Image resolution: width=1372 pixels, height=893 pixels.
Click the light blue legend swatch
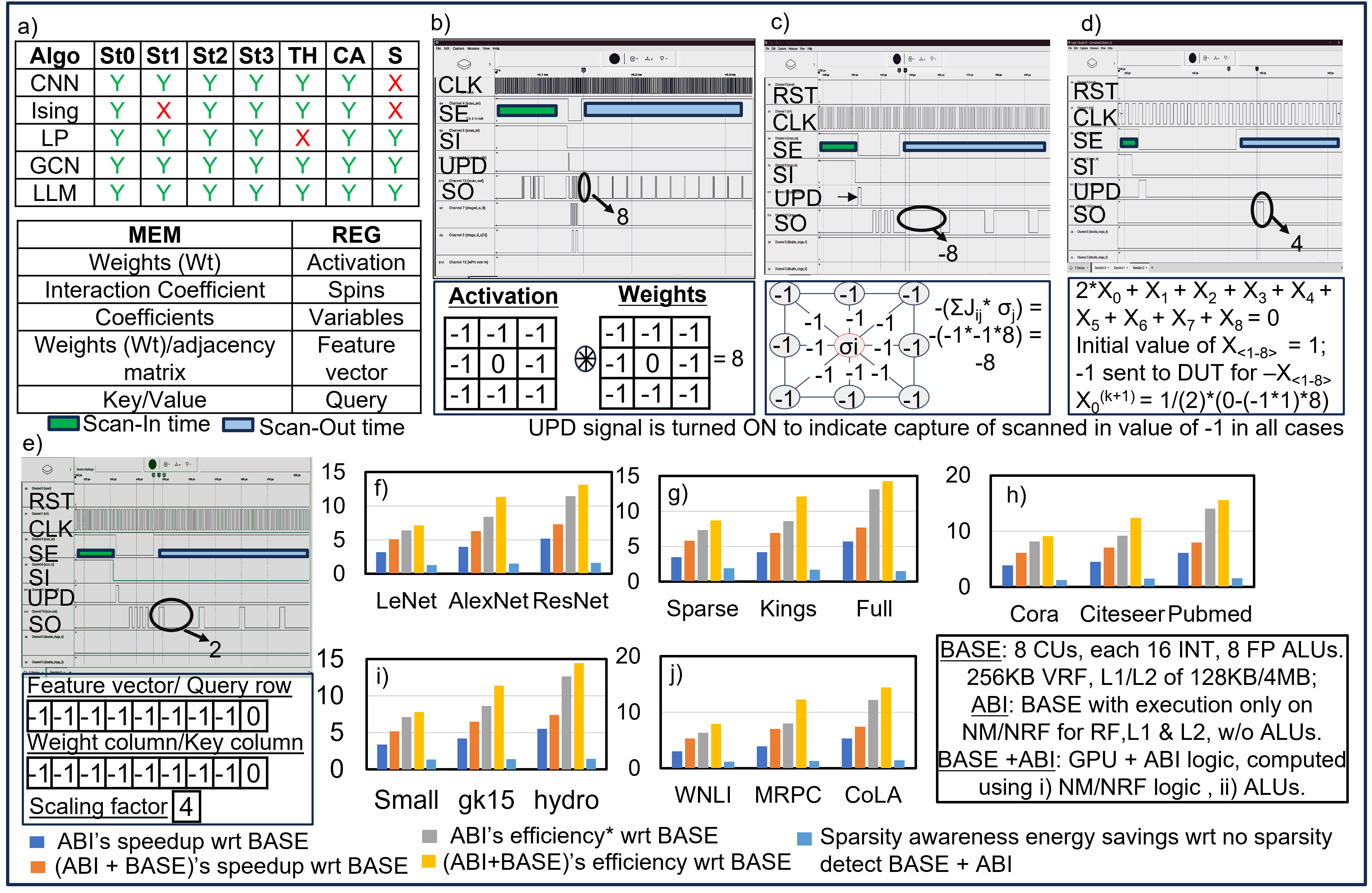pos(238,425)
